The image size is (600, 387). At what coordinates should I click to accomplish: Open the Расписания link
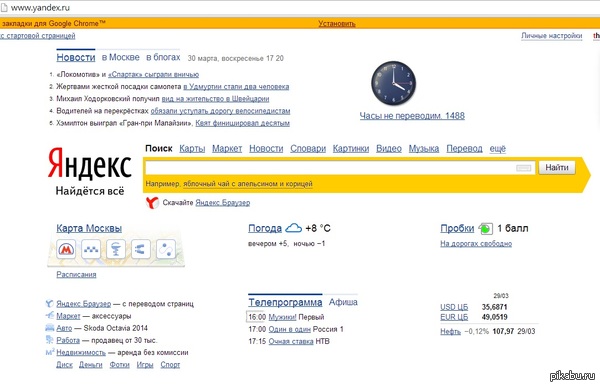click(x=76, y=274)
